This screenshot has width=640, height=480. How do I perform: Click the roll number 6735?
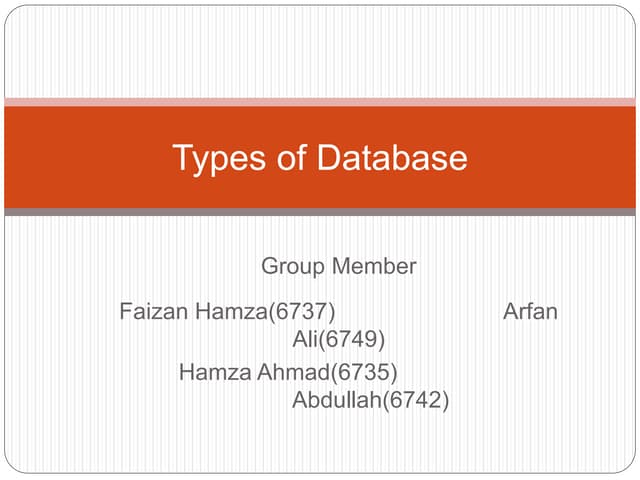tap(364, 373)
